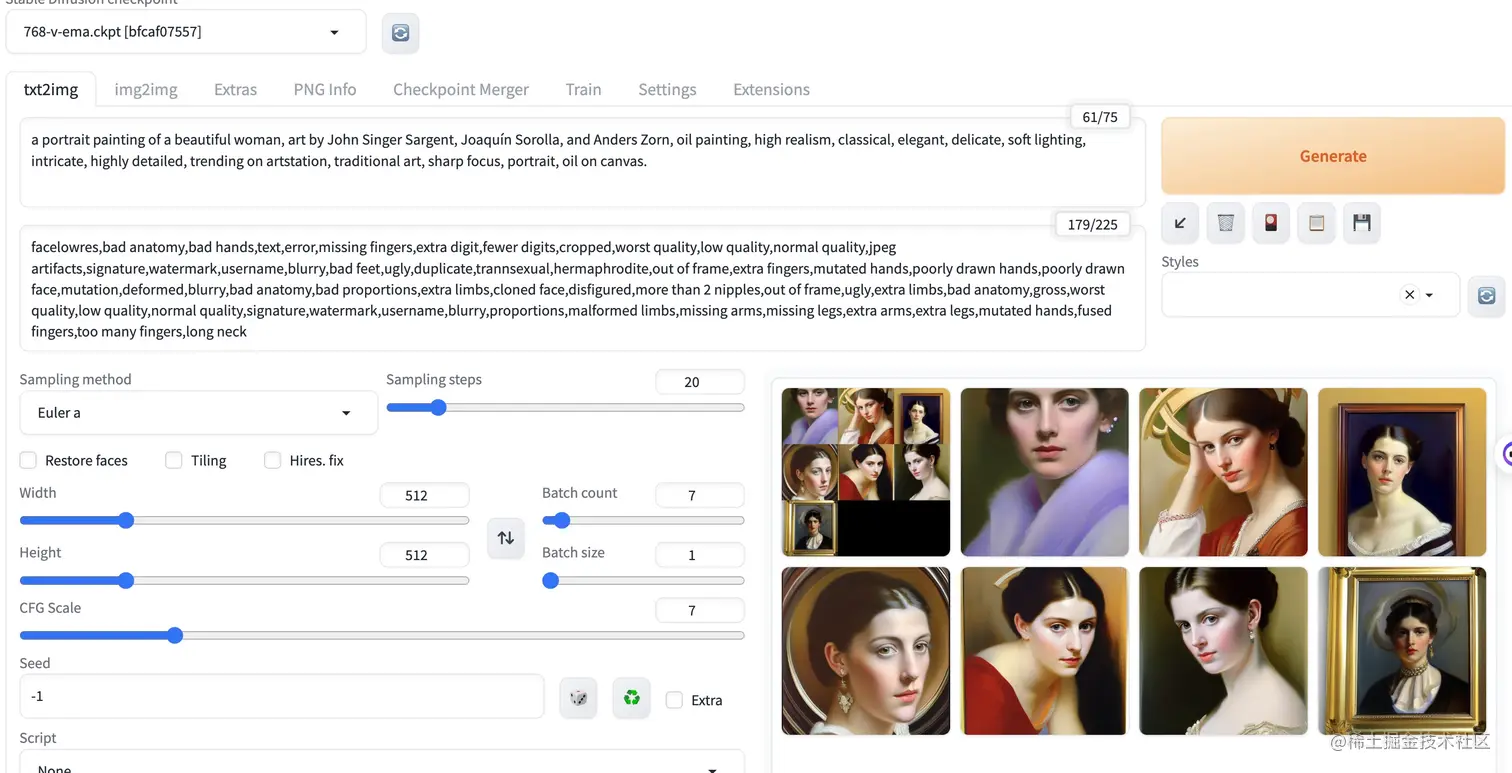This screenshot has height=773, width=1512.
Task: Open the Settings tab
Action: coord(667,89)
